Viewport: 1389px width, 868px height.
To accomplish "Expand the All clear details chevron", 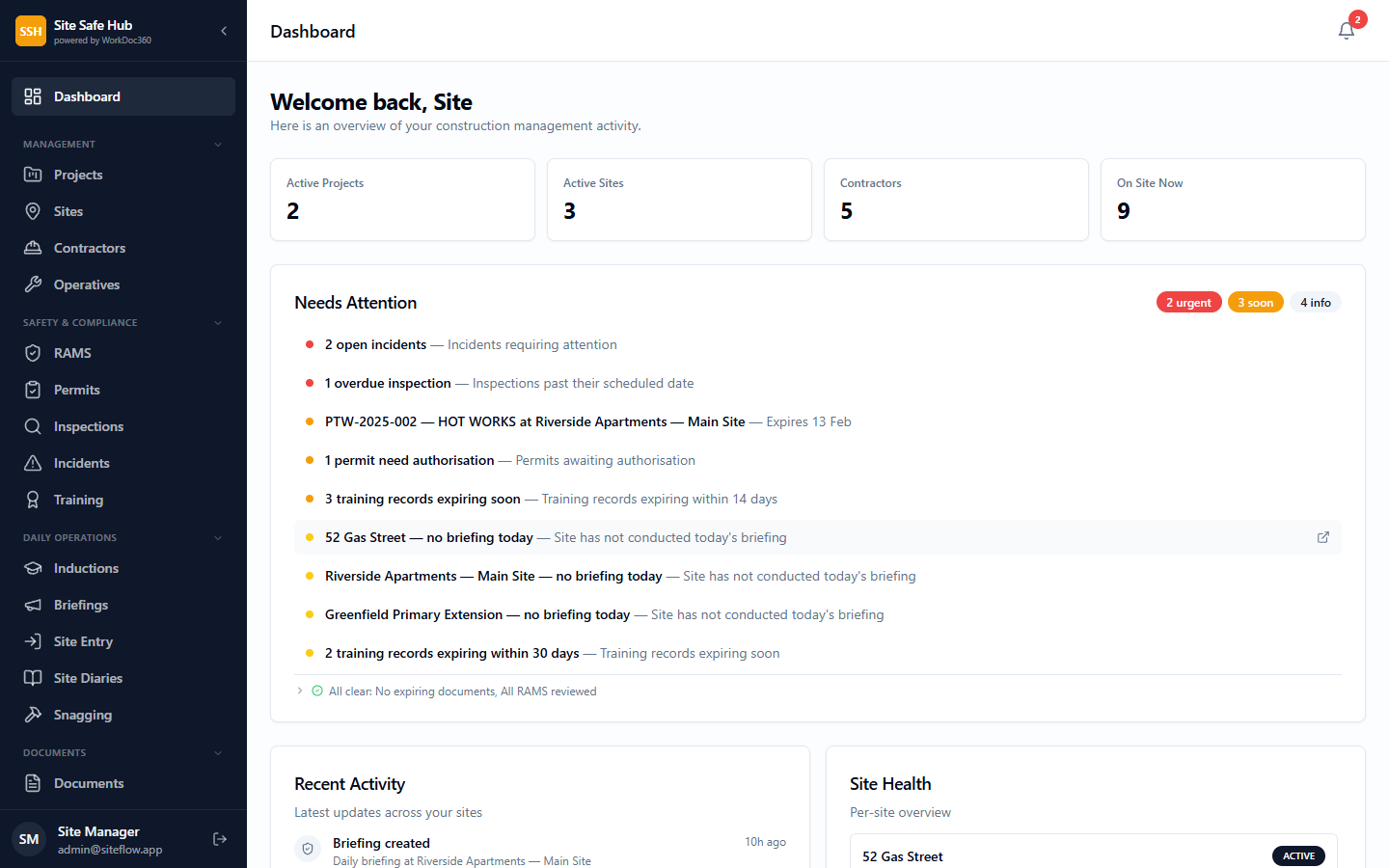I will coord(300,691).
